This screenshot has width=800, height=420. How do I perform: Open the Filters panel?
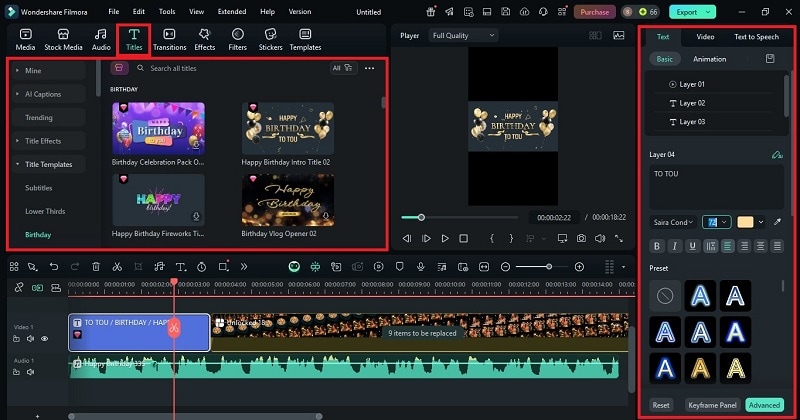coord(237,39)
